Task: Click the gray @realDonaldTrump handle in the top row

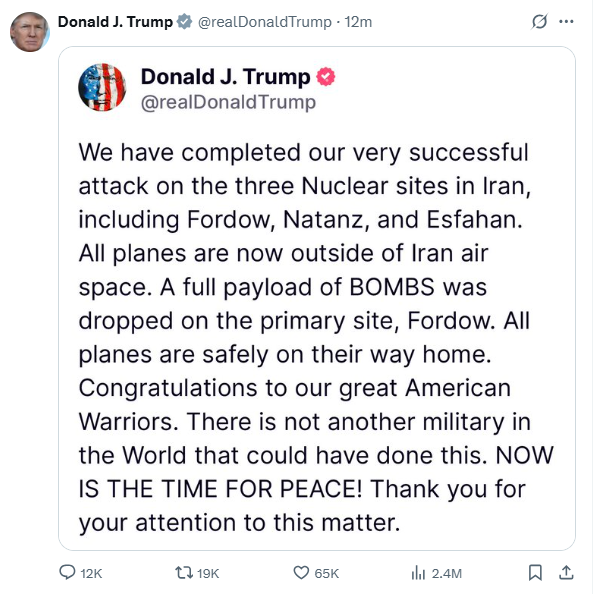Action: (264, 22)
